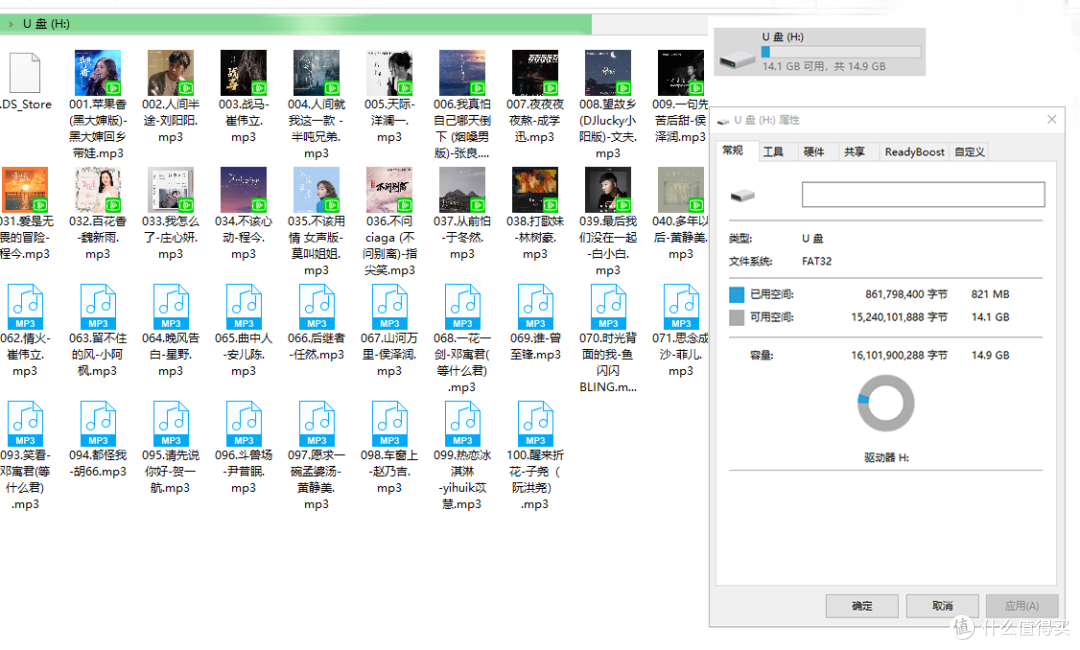Open the 硬件 tab
This screenshot has width=1080, height=650.
click(x=814, y=151)
